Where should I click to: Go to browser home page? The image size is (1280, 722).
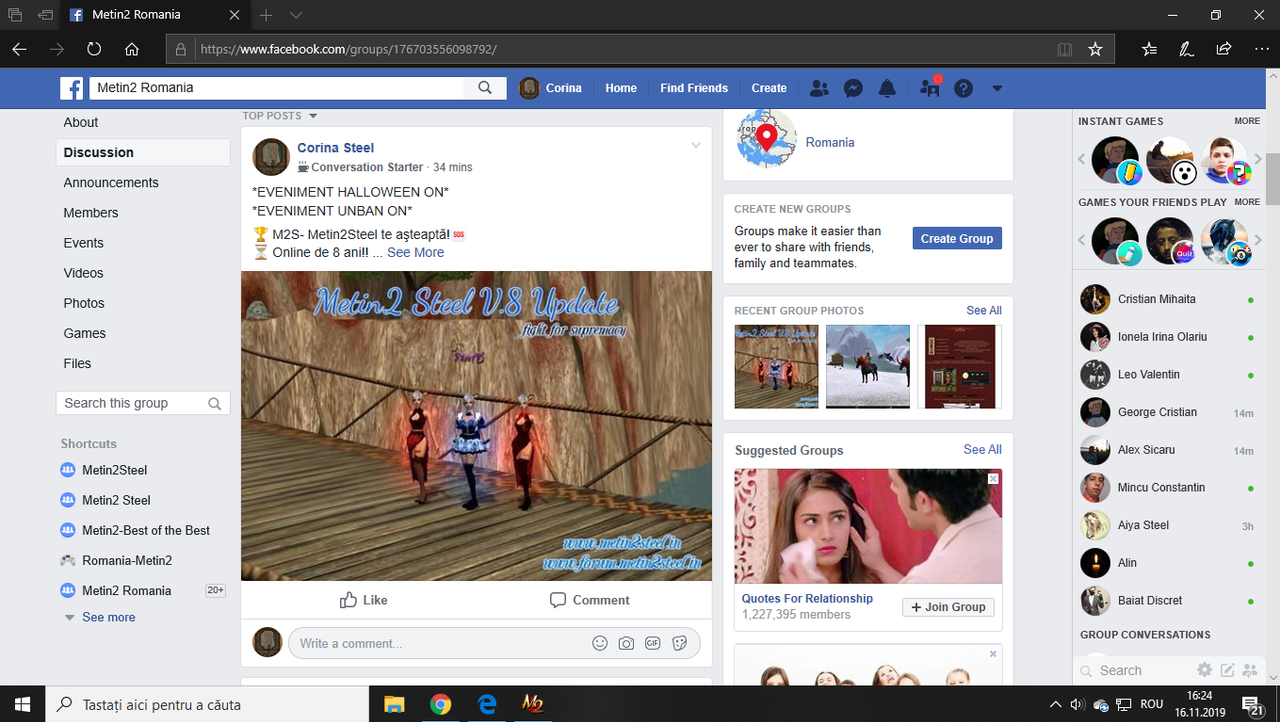132,48
